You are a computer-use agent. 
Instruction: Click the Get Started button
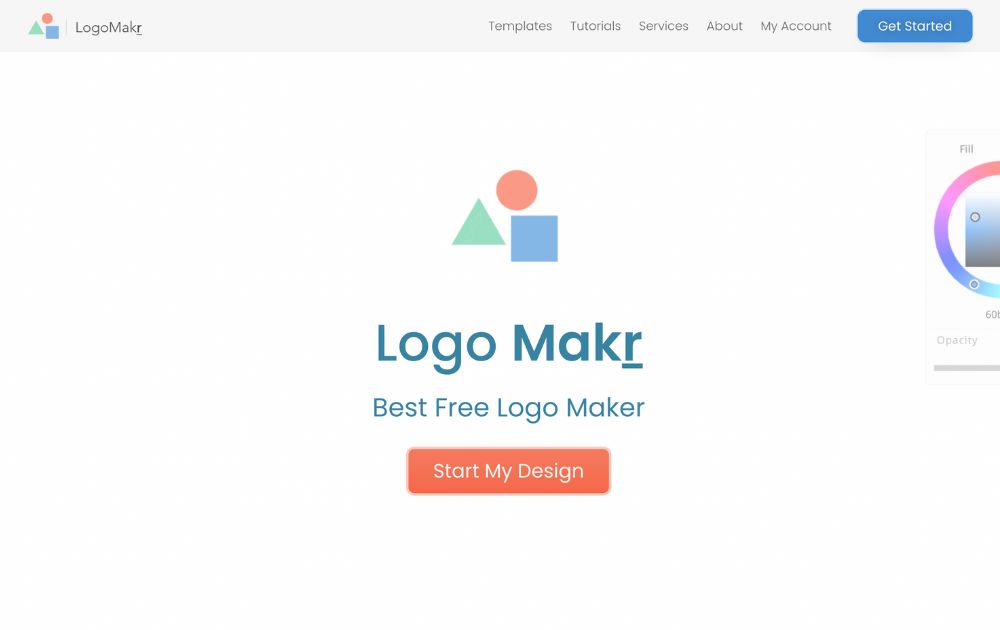(915, 26)
